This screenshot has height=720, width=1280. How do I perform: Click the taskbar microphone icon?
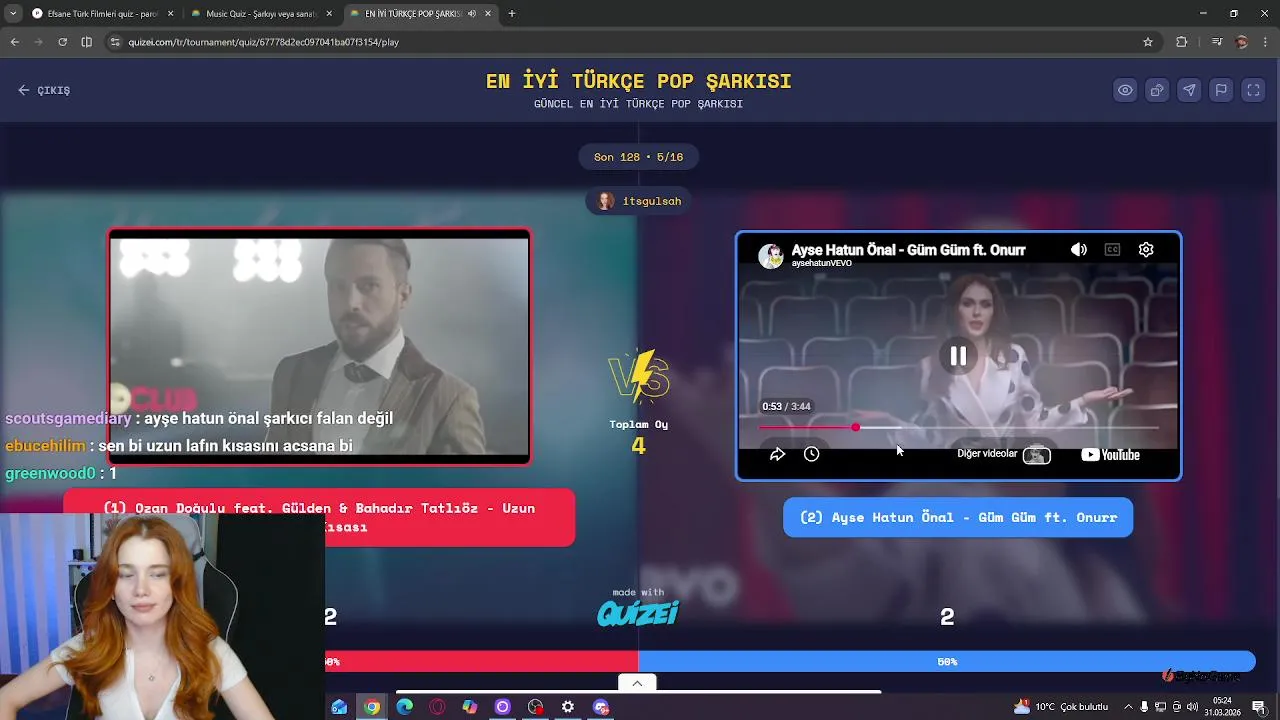pos(1144,707)
